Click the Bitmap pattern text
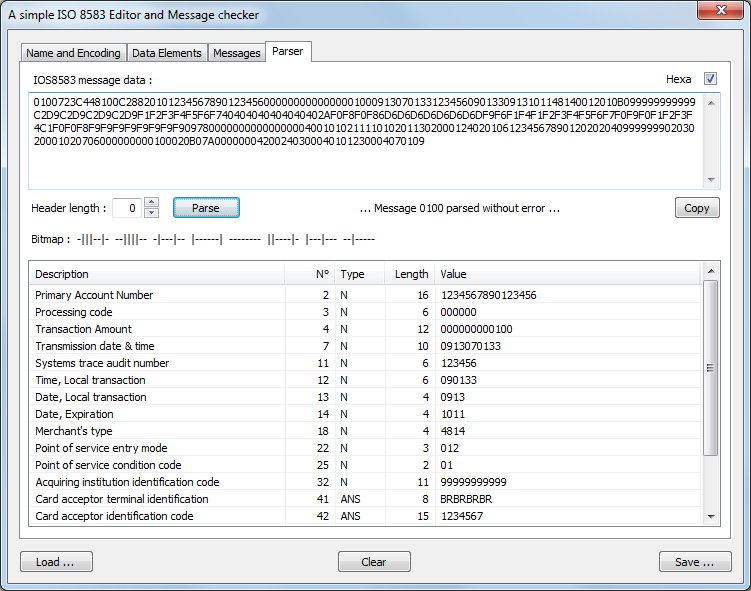 pyautogui.click(x=226, y=239)
